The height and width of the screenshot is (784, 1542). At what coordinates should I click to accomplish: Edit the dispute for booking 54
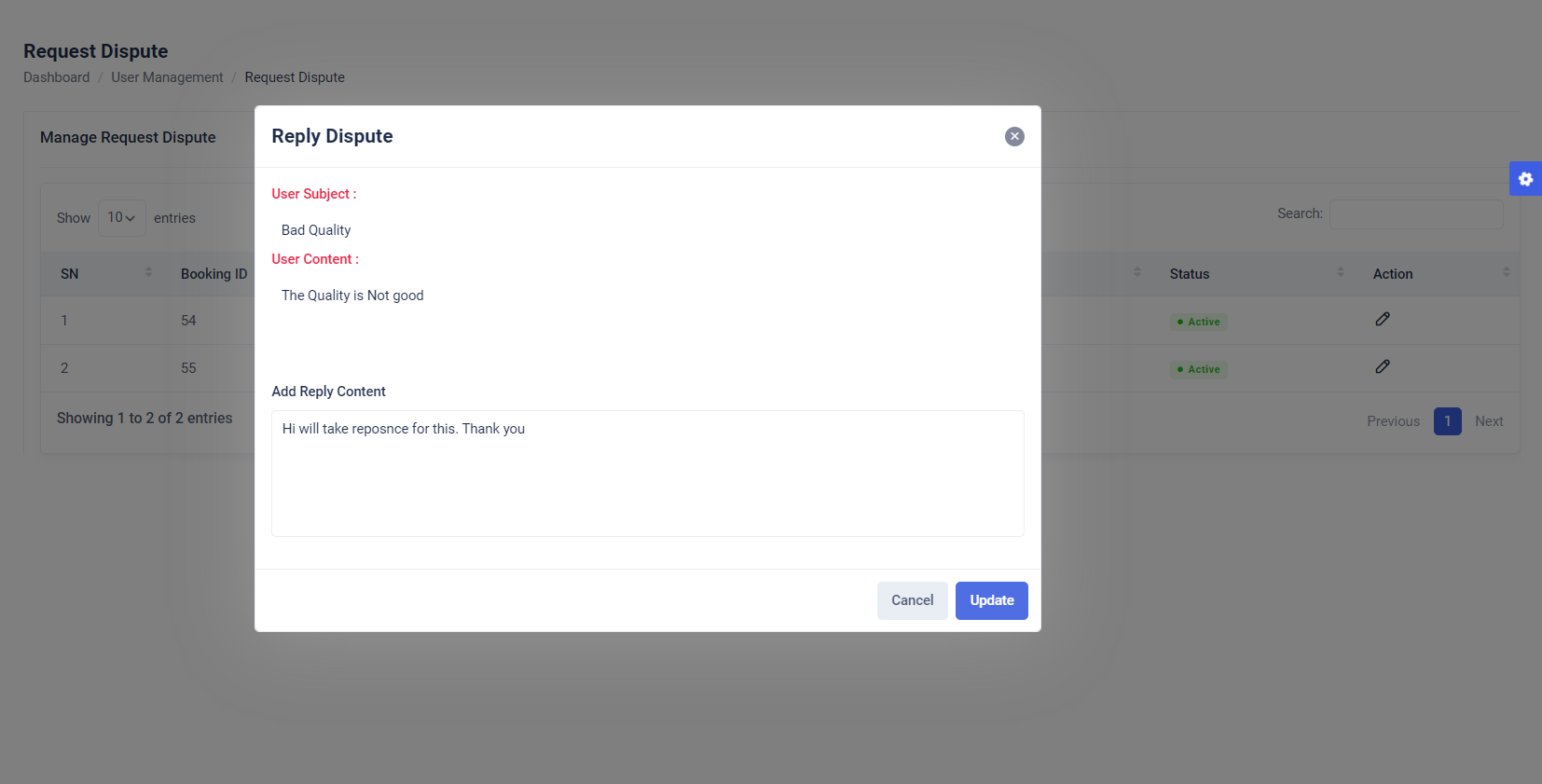pos(1383,320)
